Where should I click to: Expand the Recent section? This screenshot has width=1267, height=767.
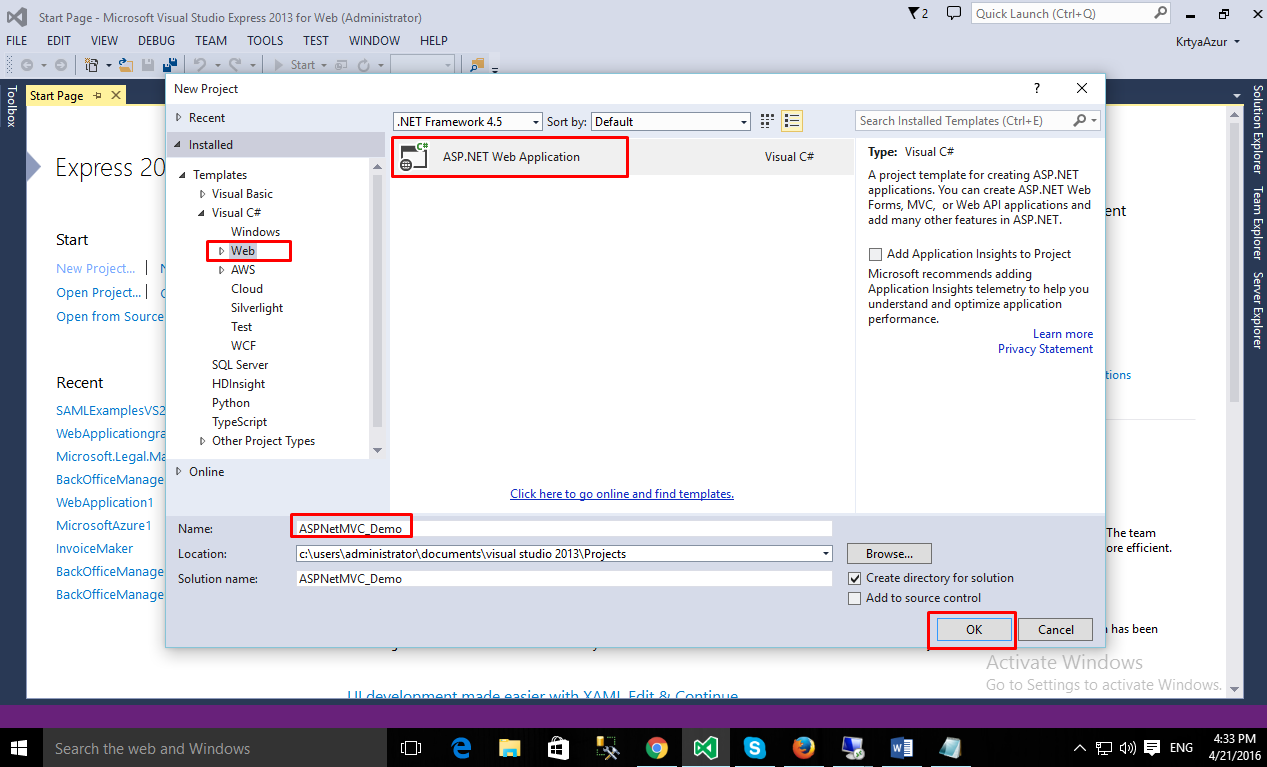tap(179, 118)
